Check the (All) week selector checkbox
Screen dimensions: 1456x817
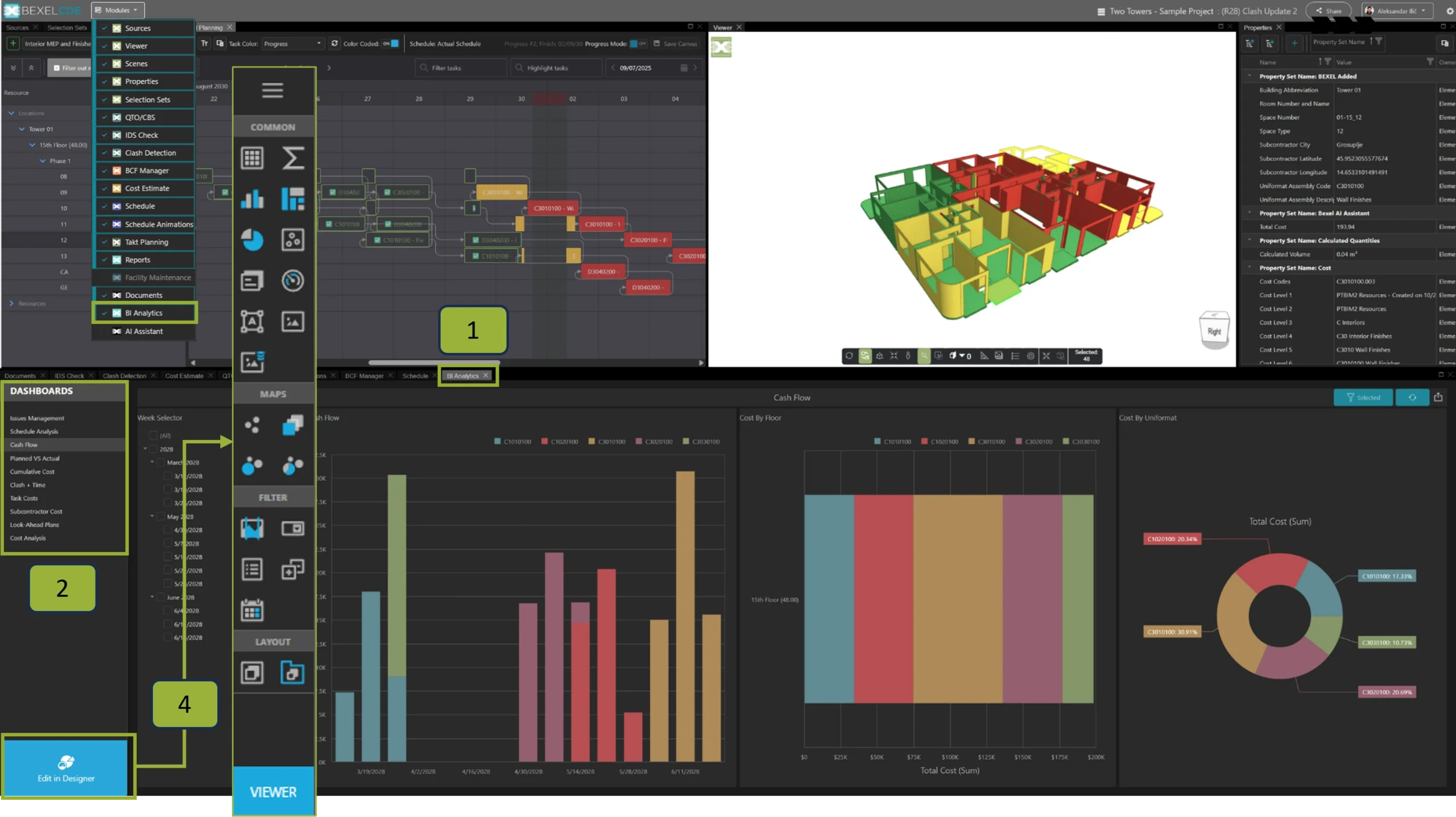(153, 436)
